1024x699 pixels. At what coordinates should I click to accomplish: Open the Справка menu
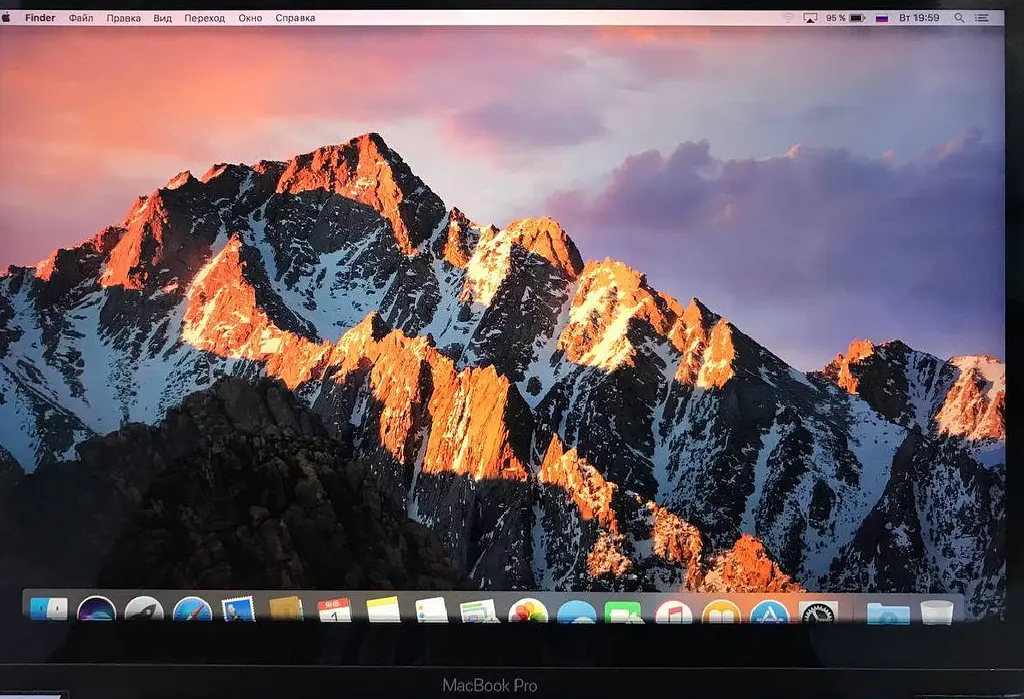(295, 18)
